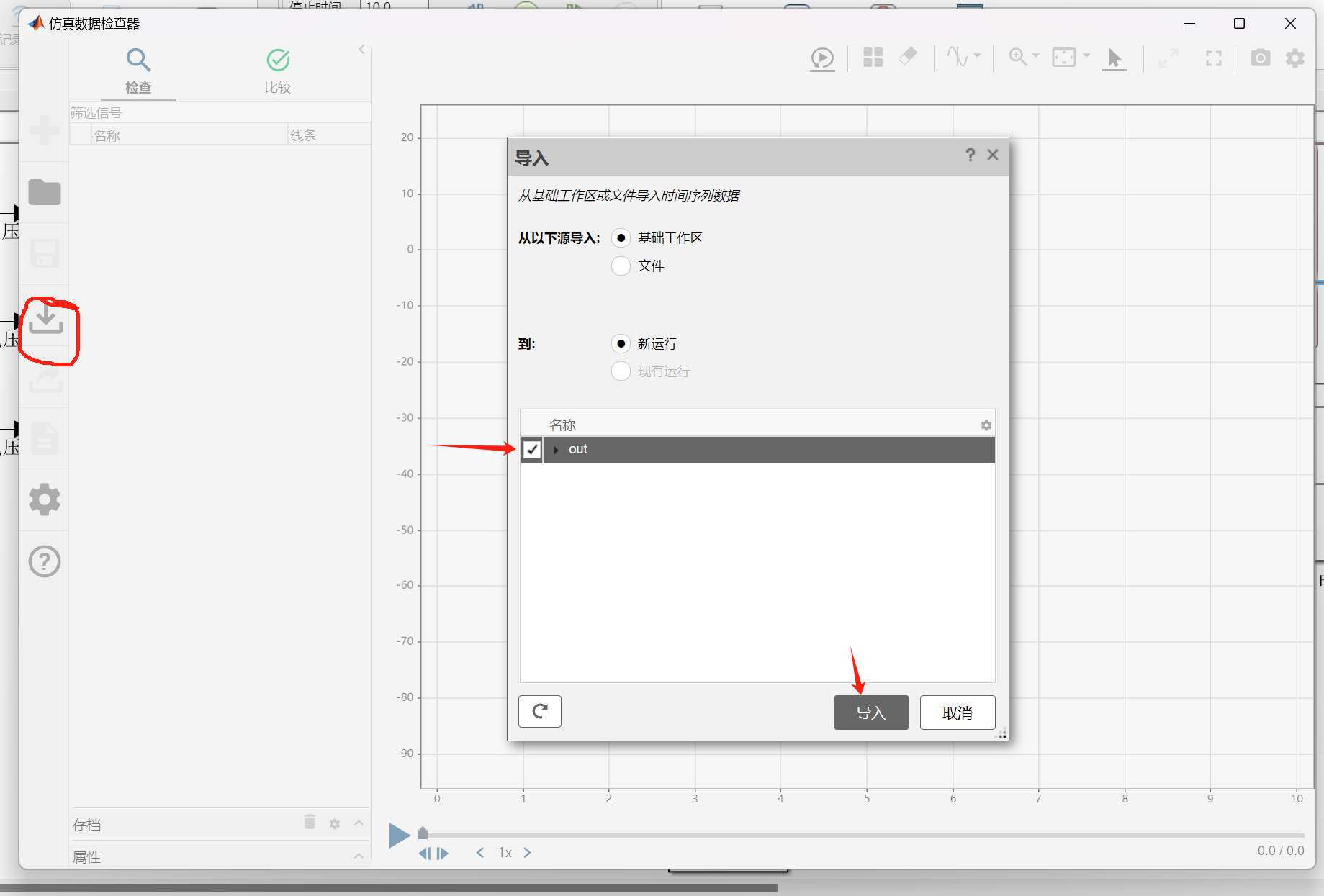The height and width of the screenshot is (896, 1324).
Task: Select the 基础工作区 radio button
Action: click(x=621, y=238)
